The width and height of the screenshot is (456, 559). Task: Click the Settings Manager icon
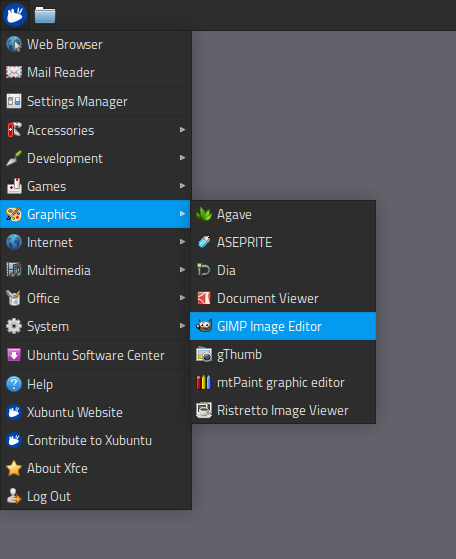[14, 101]
